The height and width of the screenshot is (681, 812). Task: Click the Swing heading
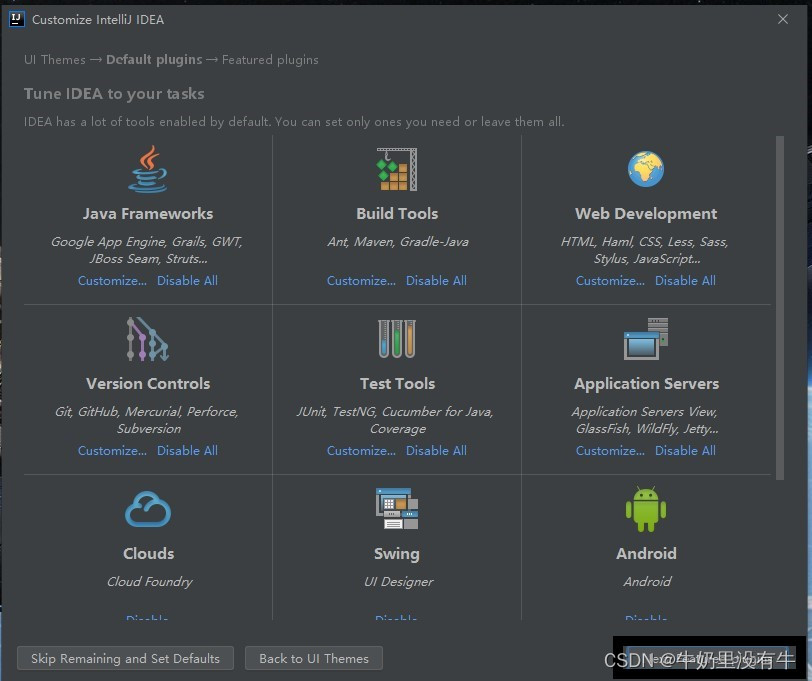pyautogui.click(x=397, y=554)
